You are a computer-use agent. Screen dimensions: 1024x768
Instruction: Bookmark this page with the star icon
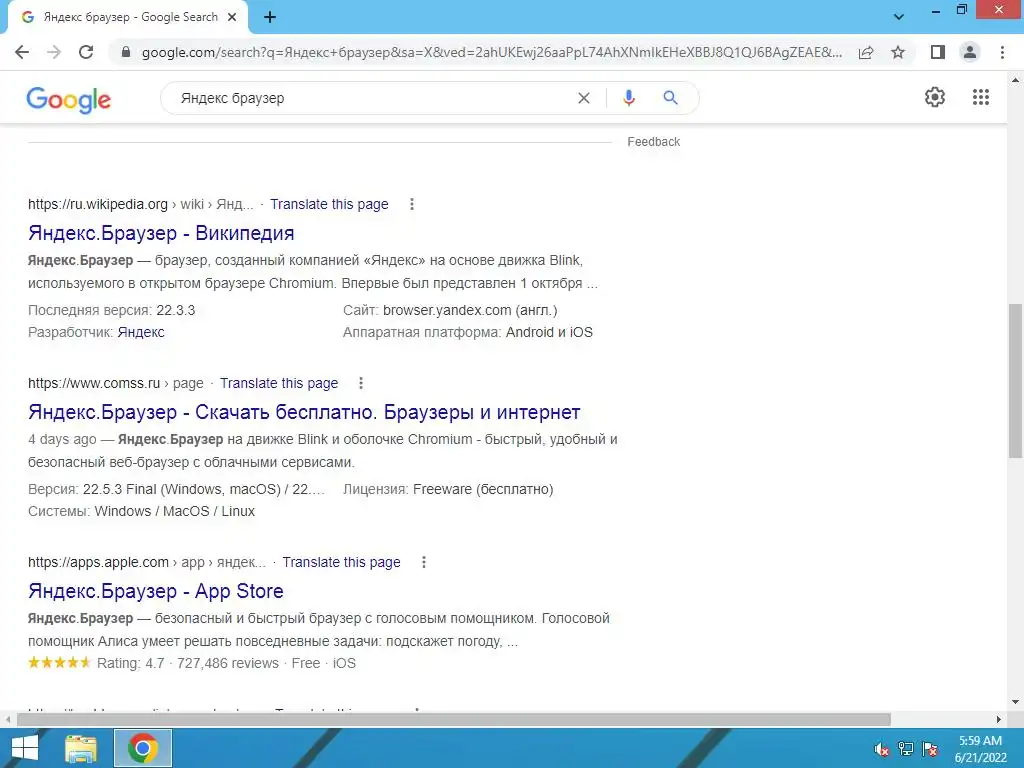click(898, 52)
